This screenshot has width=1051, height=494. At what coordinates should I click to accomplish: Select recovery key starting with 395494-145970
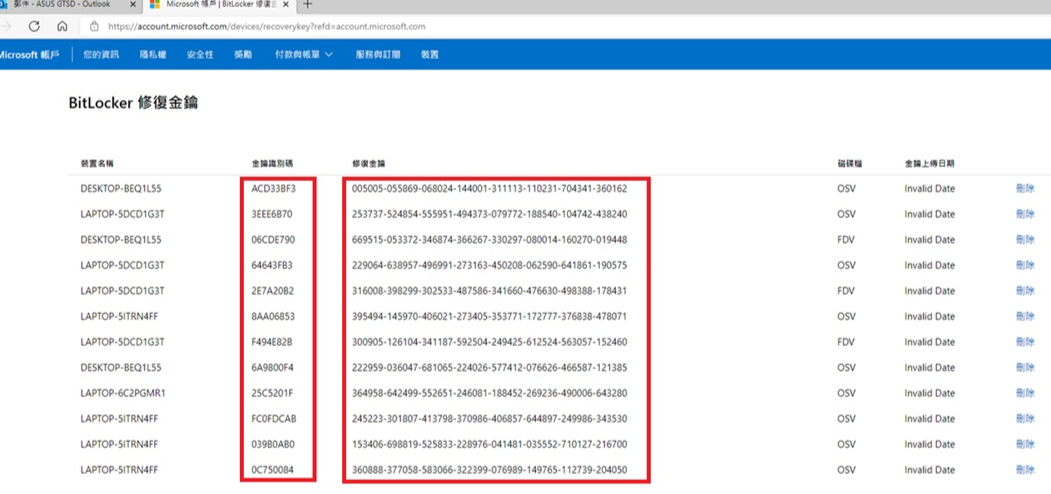coord(489,316)
